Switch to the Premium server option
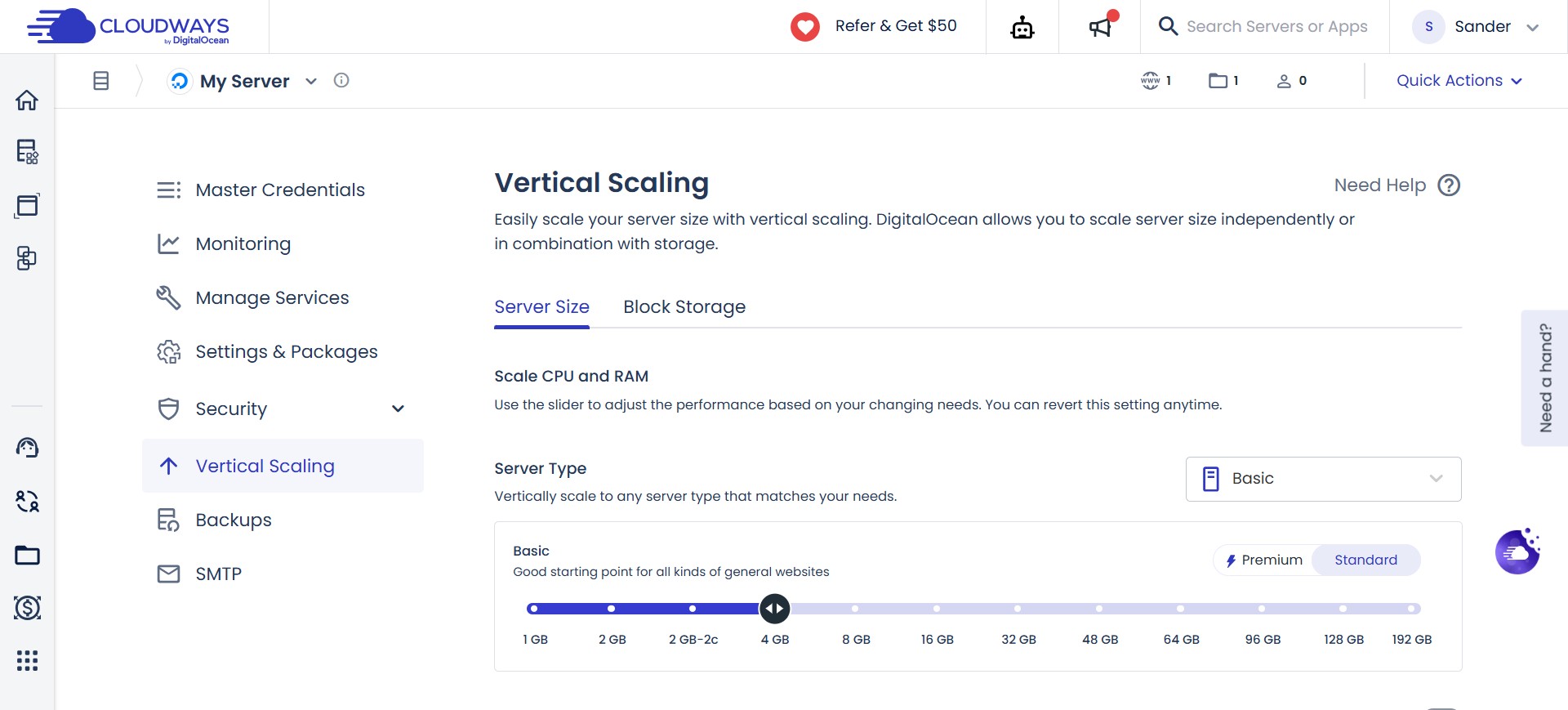The height and width of the screenshot is (710, 1568). [x=1264, y=560]
